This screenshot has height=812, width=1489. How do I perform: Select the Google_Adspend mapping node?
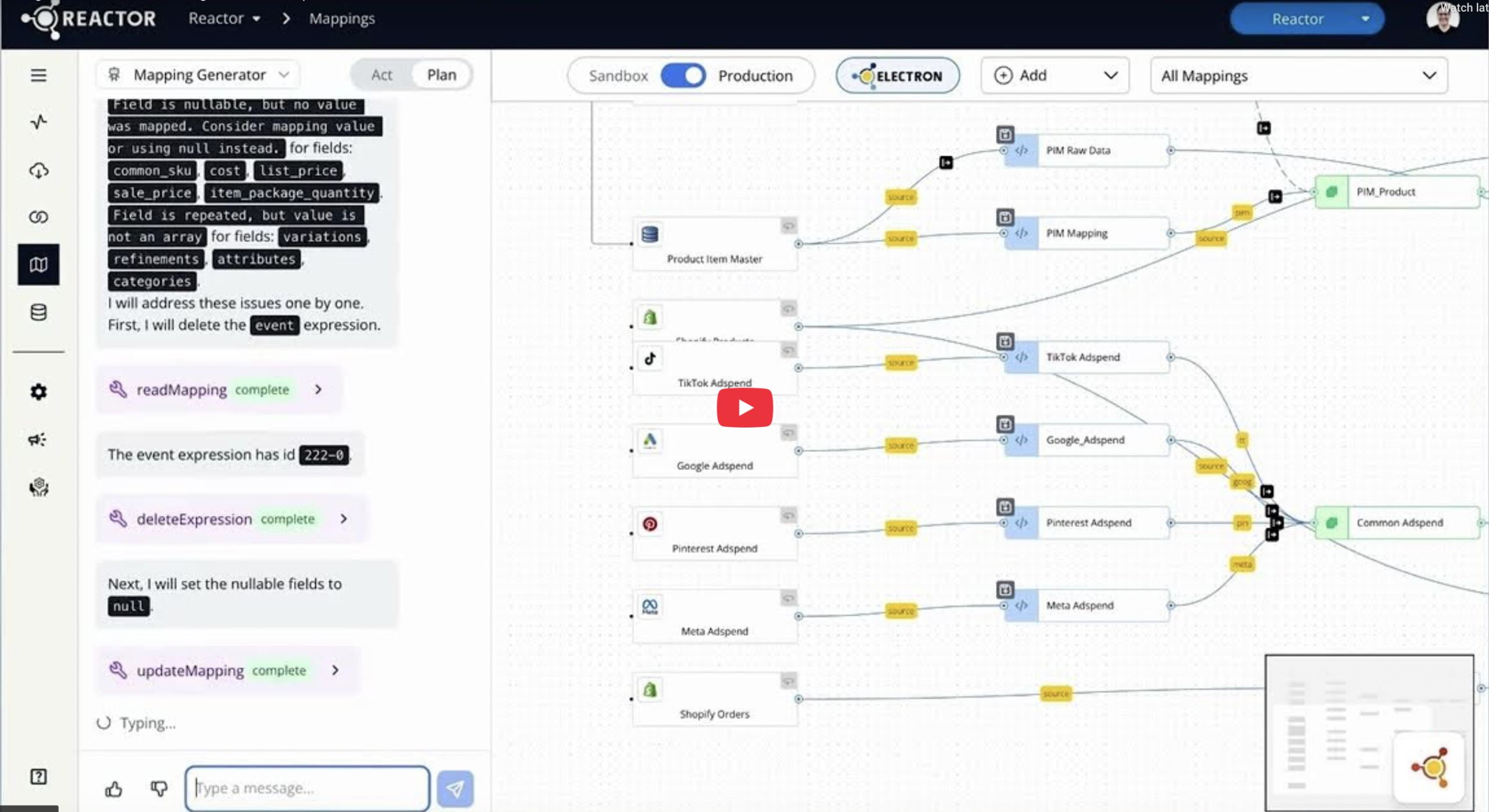coord(1087,440)
